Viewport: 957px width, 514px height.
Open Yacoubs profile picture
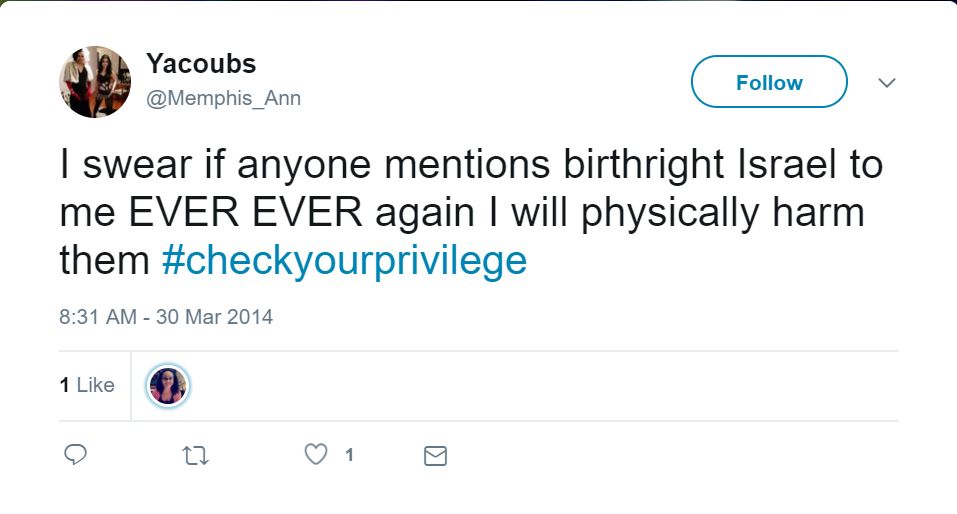(x=95, y=82)
